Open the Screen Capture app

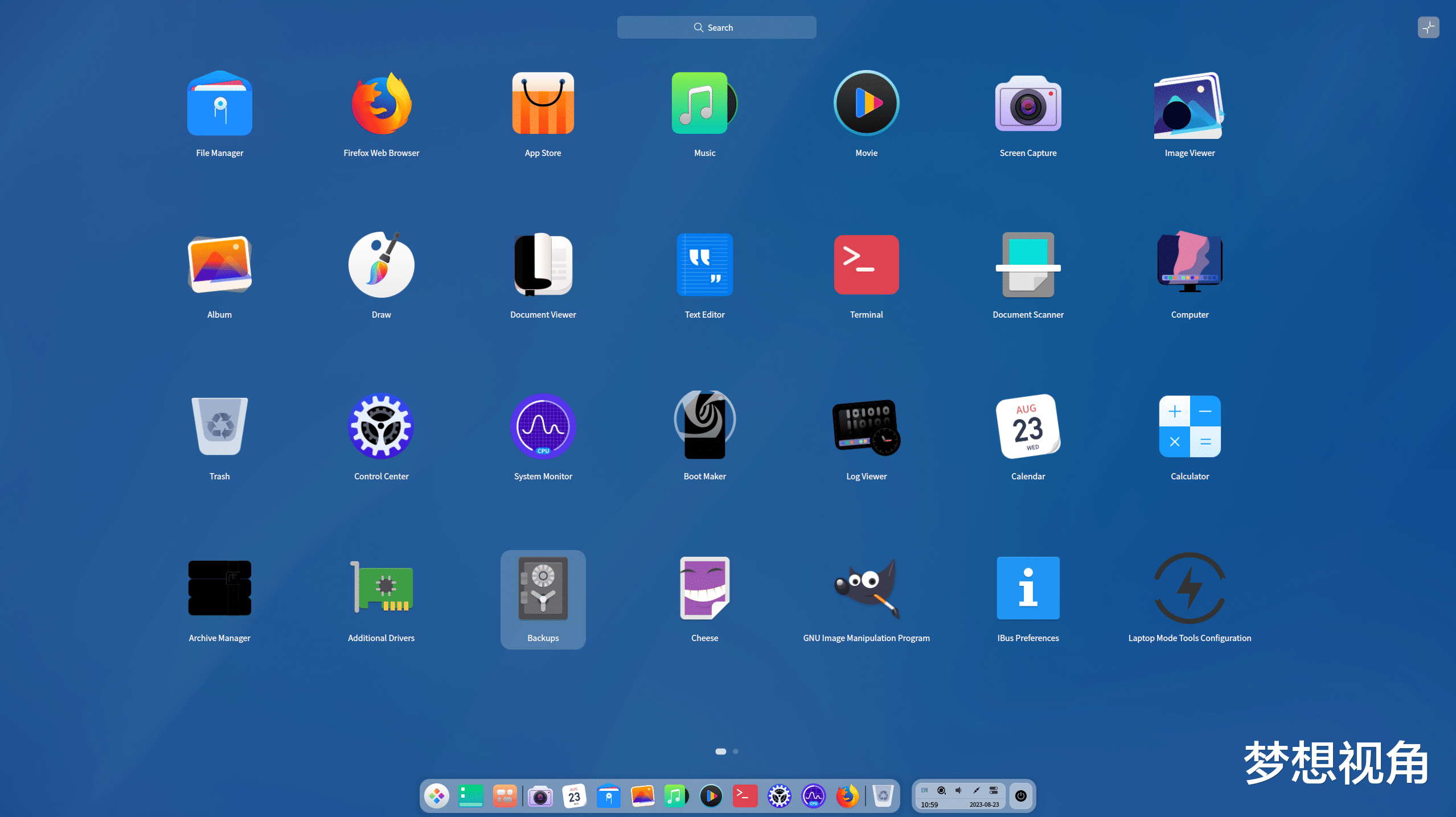point(1028,104)
